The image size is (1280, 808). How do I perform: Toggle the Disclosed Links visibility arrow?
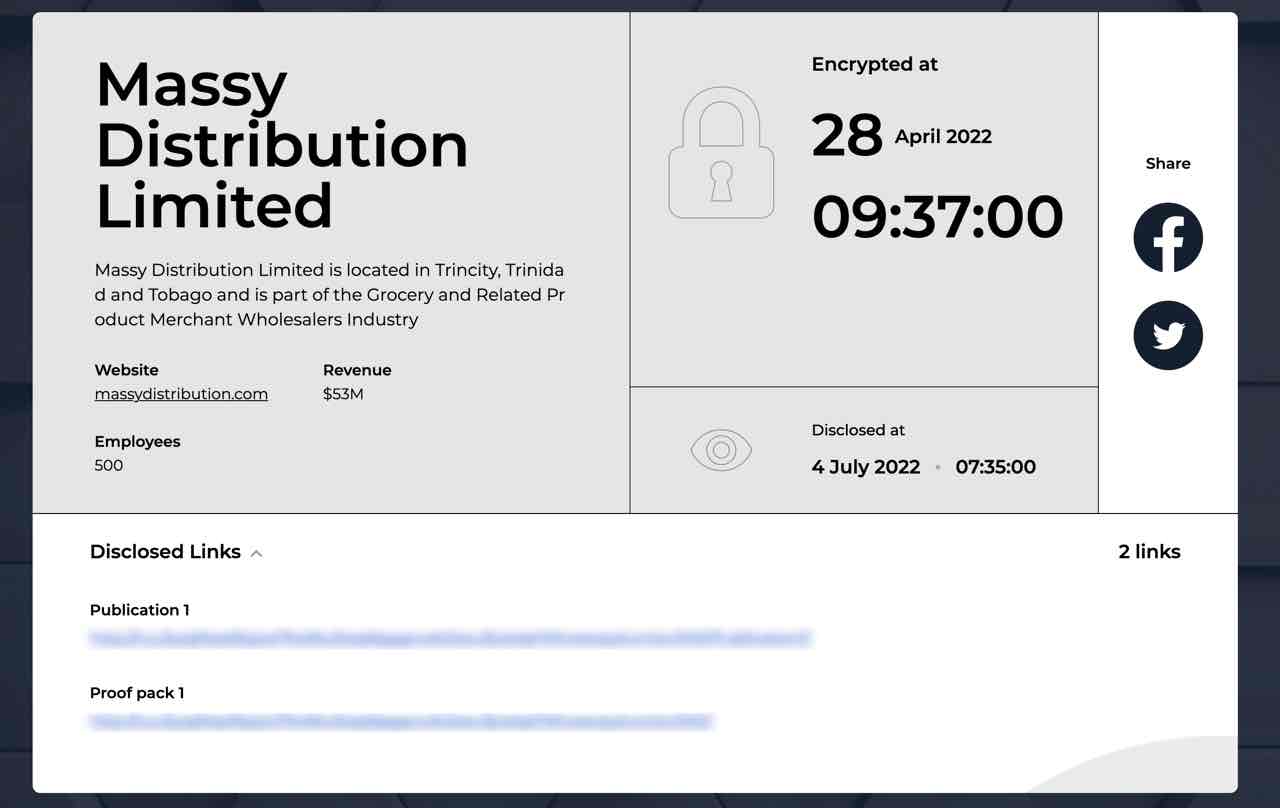pos(256,552)
